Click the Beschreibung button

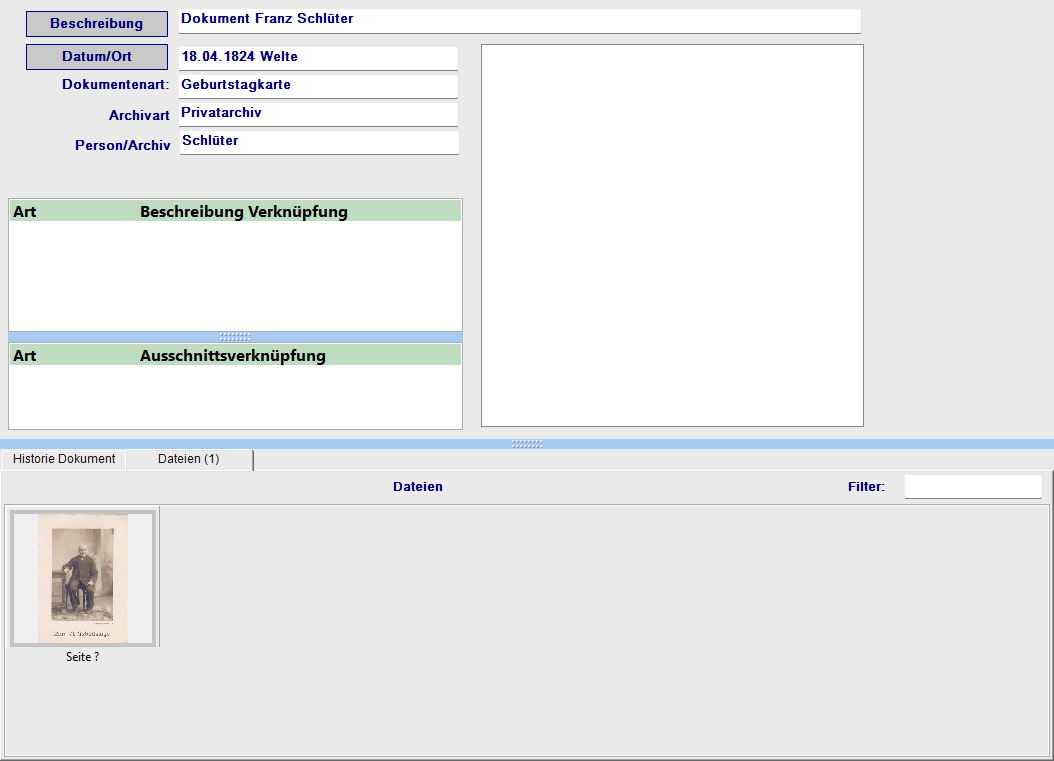pyautogui.click(x=96, y=24)
